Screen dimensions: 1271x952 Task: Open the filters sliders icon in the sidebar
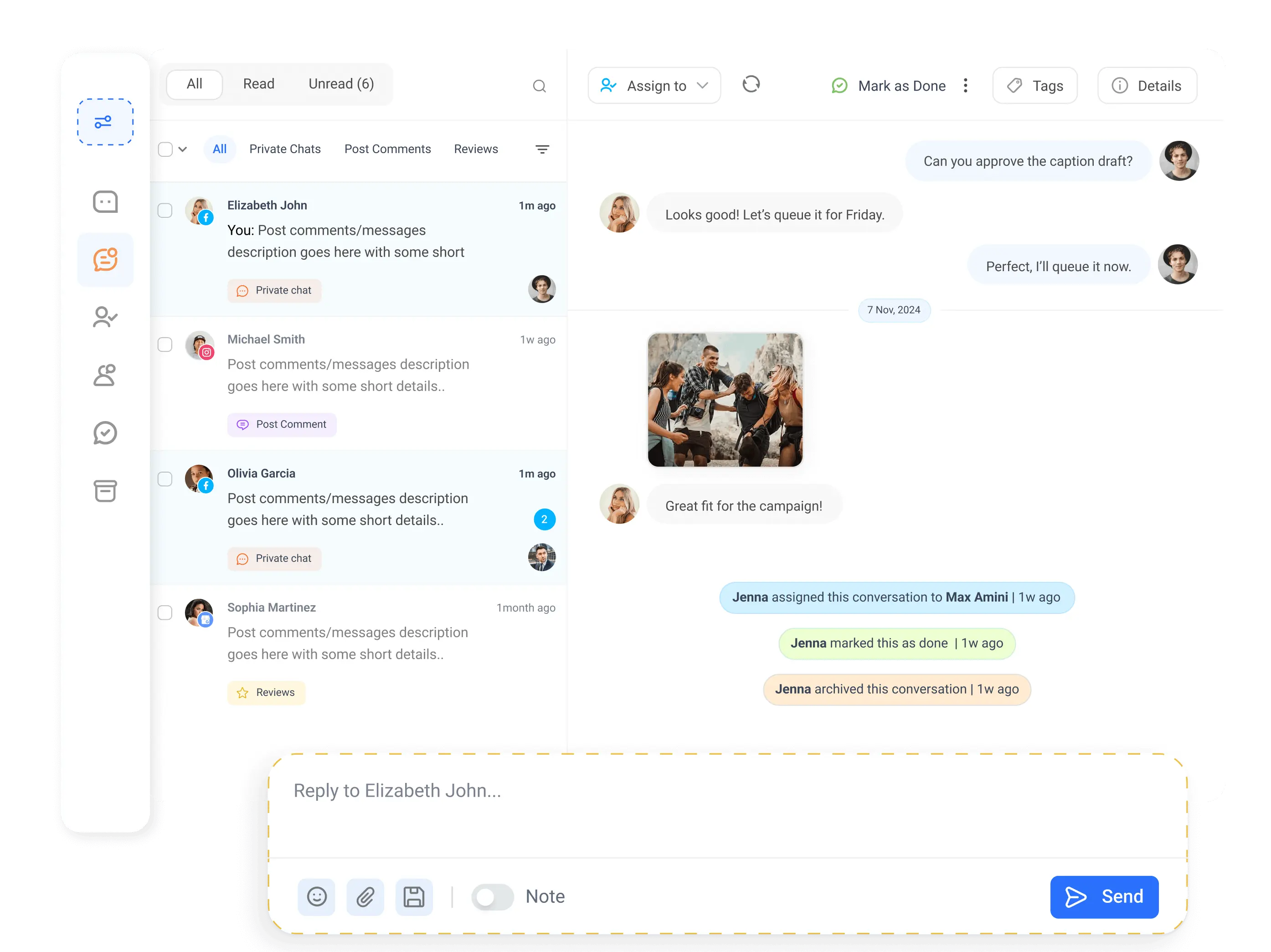pyautogui.click(x=104, y=122)
